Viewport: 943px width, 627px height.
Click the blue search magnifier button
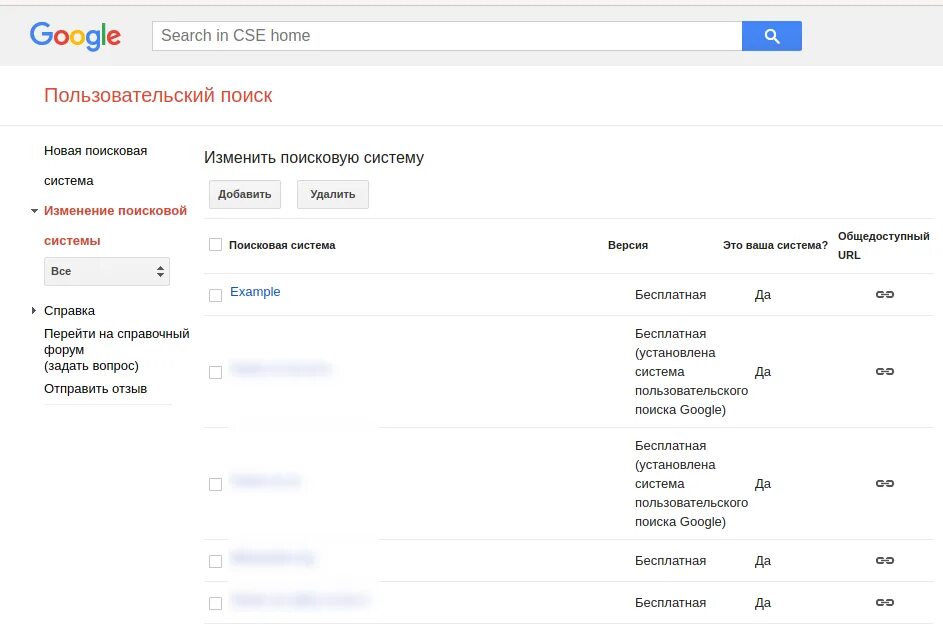(x=771, y=36)
